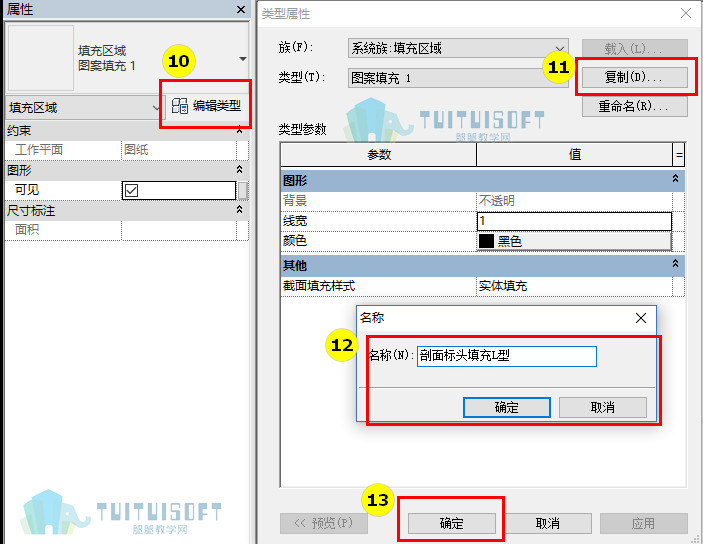The width and height of the screenshot is (703, 544).
Task: Close the Properties (属性) panel
Action: click(x=241, y=9)
